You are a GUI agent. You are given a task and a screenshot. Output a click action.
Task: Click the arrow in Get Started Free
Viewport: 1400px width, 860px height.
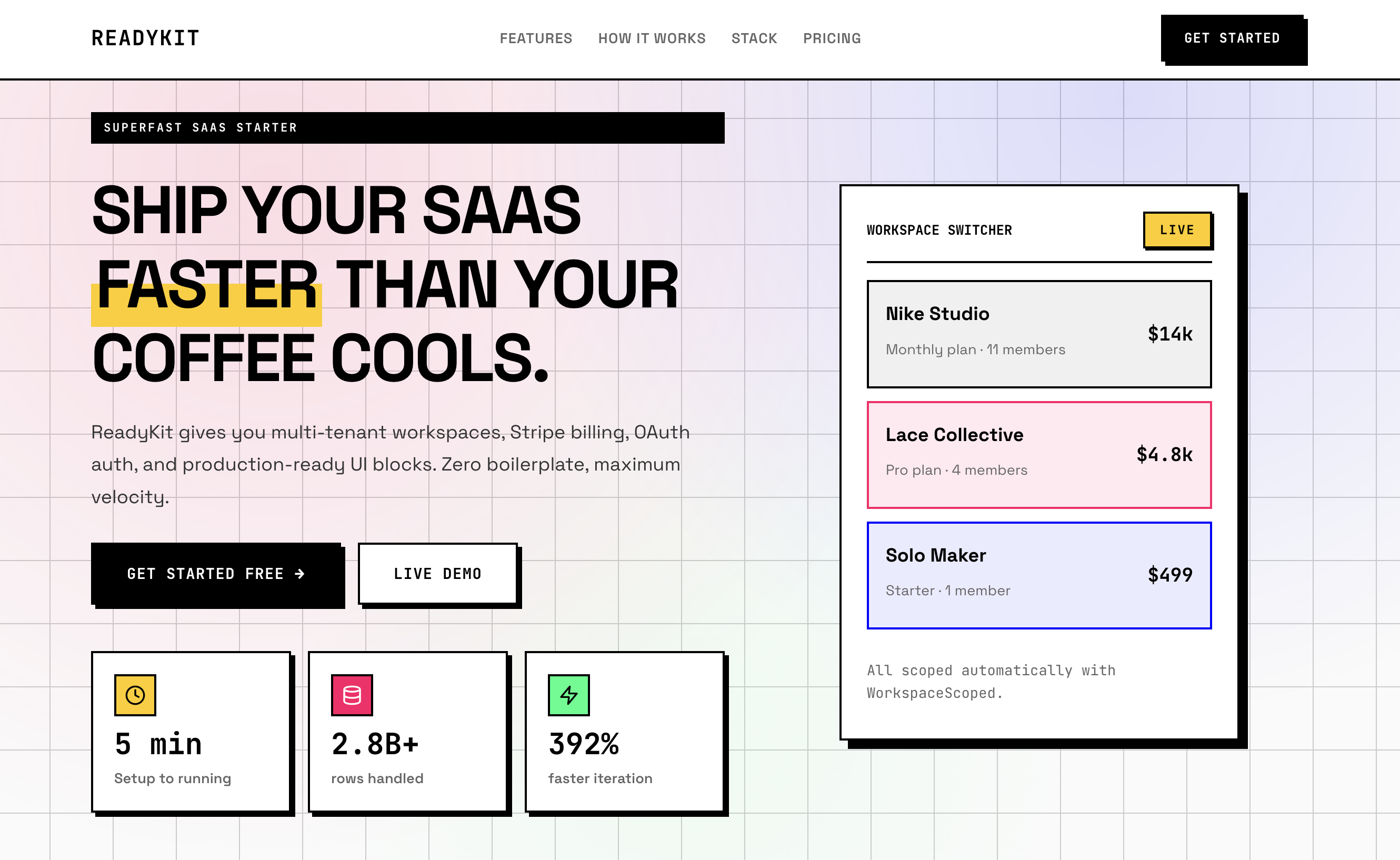[x=299, y=574]
